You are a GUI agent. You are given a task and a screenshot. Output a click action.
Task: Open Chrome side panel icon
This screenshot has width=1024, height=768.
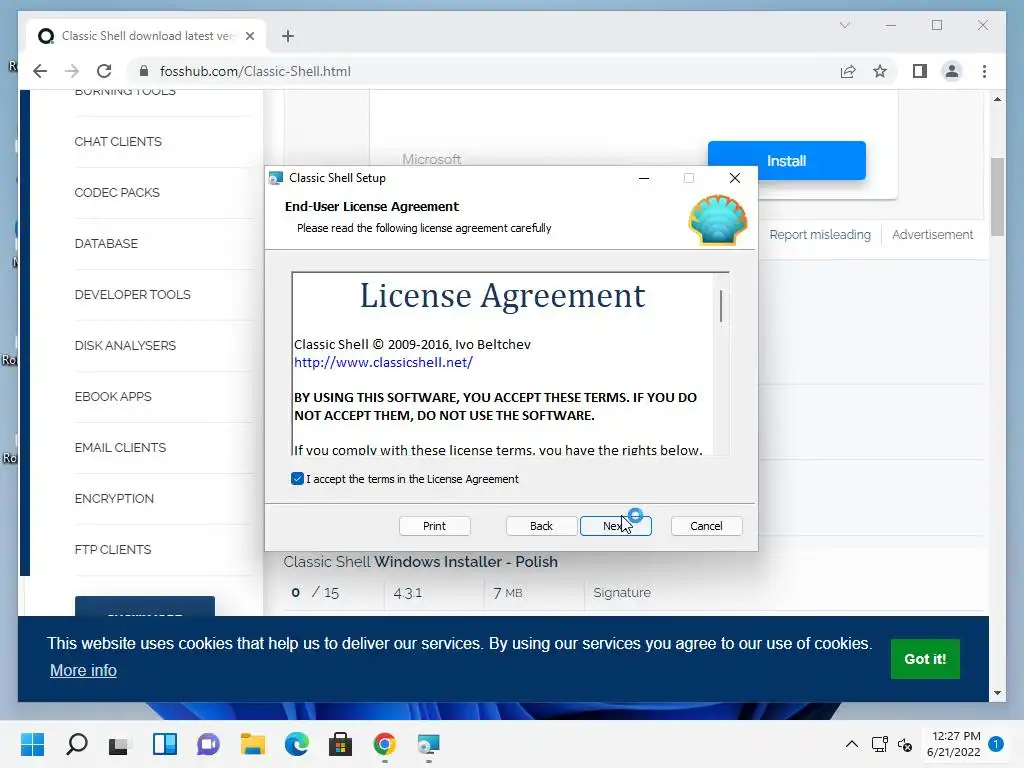(920, 71)
